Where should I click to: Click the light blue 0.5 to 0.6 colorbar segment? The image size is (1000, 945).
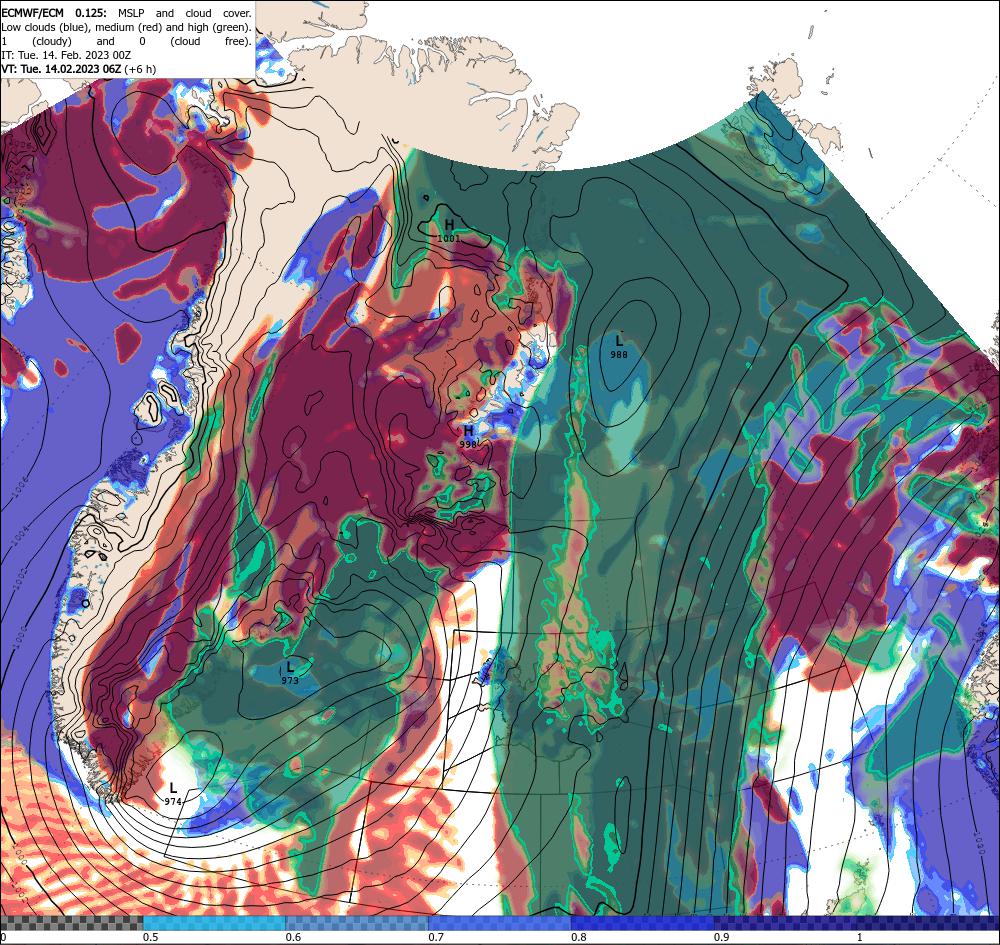214,923
